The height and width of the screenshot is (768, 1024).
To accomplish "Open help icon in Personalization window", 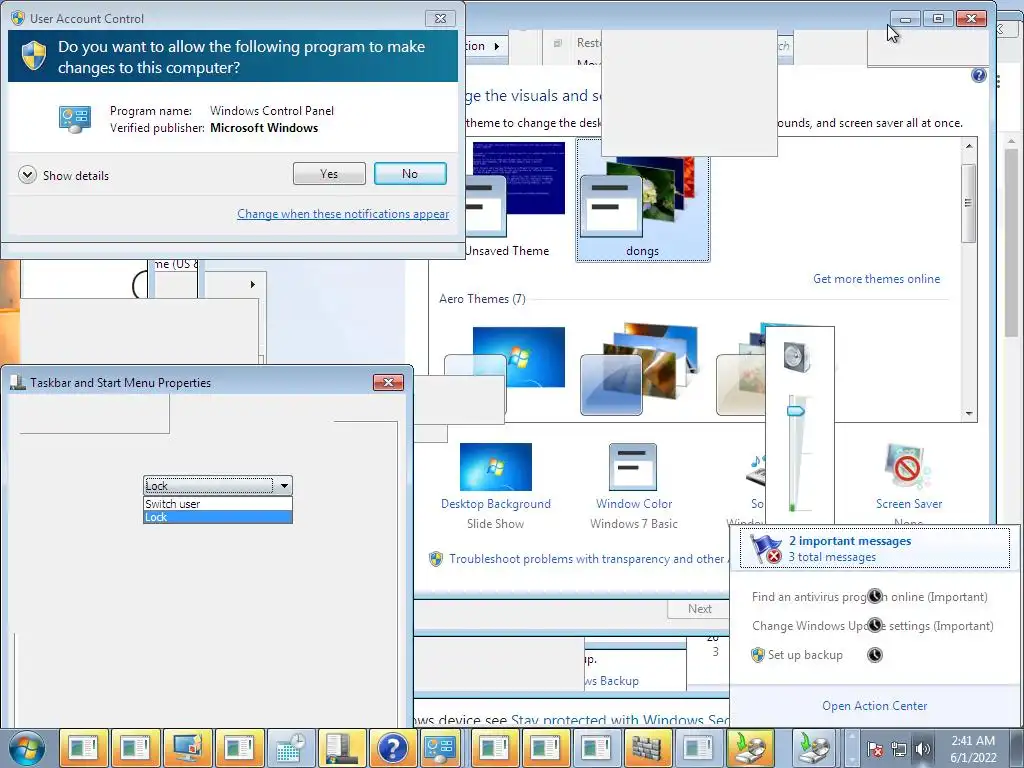I will (x=978, y=75).
